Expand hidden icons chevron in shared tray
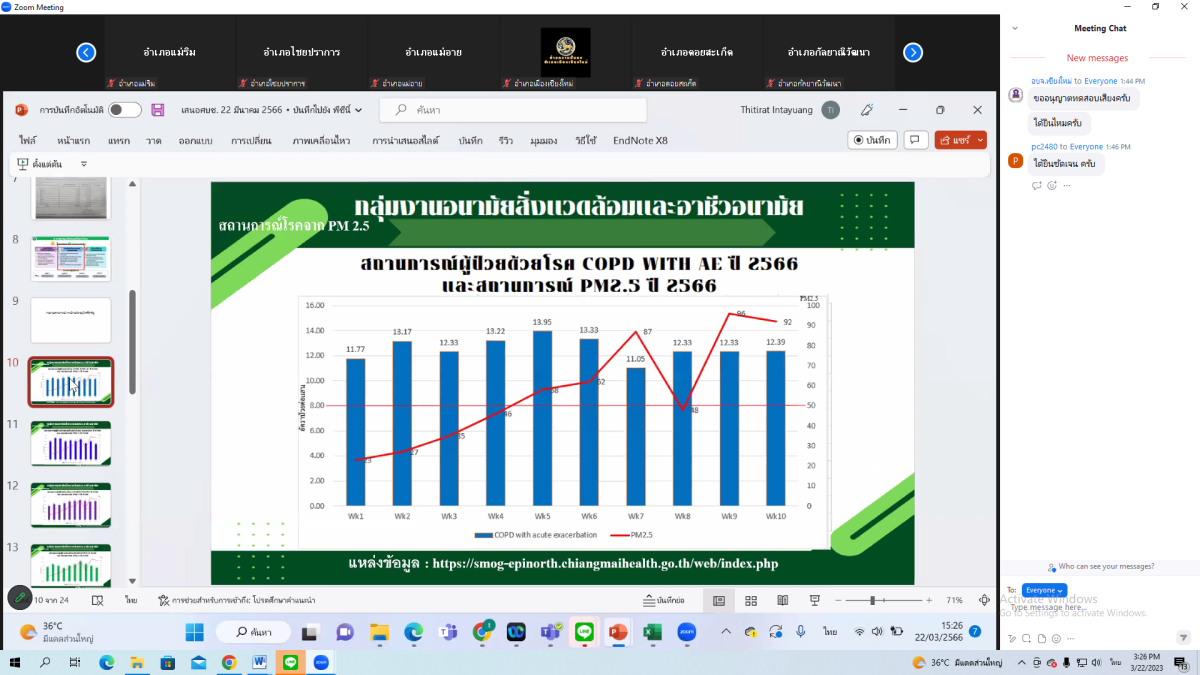The height and width of the screenshot is (675, 1200). point(727,632)
